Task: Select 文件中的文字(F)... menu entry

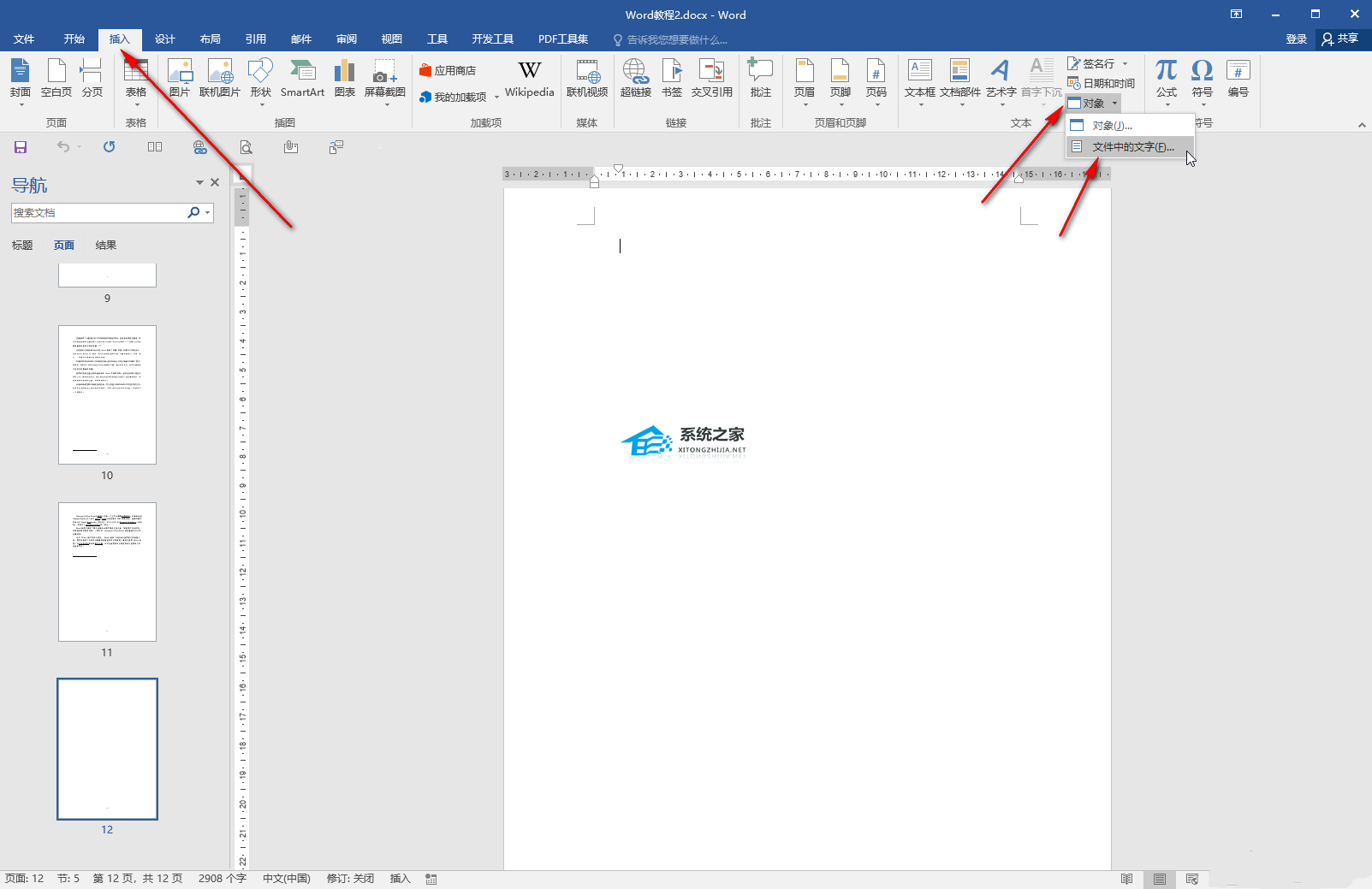Action: click(x=1131, y=147)
